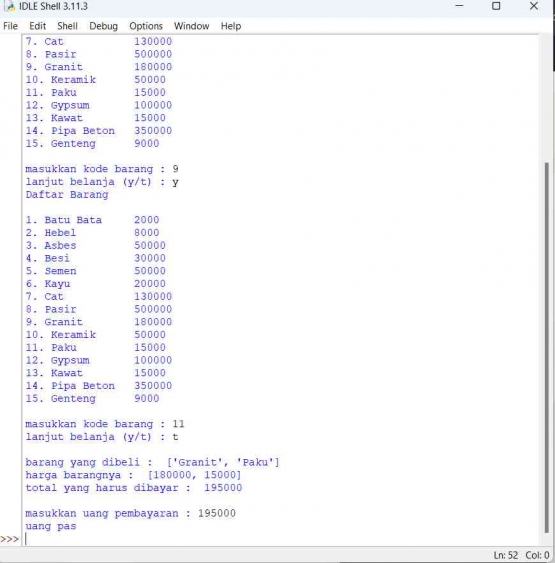Click the 'Daftar Barang' heading text
The width and height of the screenshot is (555, 563).
[x=67, y=195]
